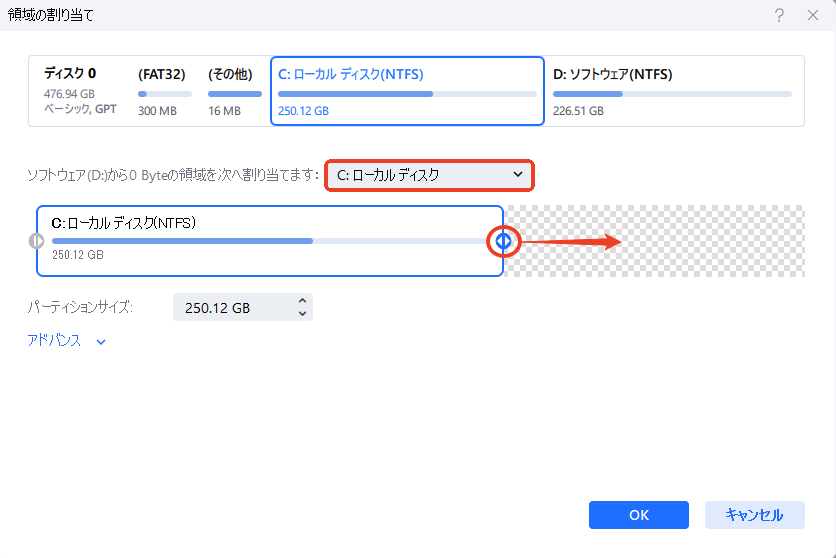Open the target partition dropdown
This screenshot has width=836, height=558.
coord(430,176)
